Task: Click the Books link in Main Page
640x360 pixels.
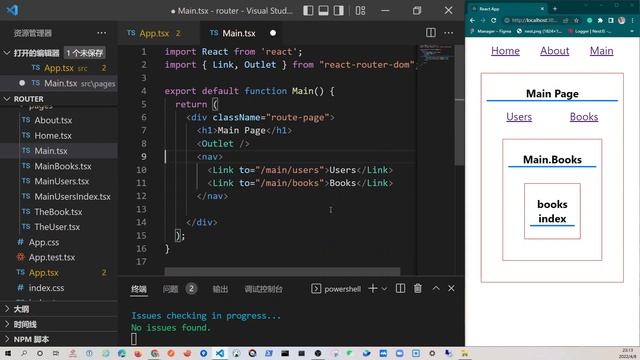Action: tap(584, 117)
